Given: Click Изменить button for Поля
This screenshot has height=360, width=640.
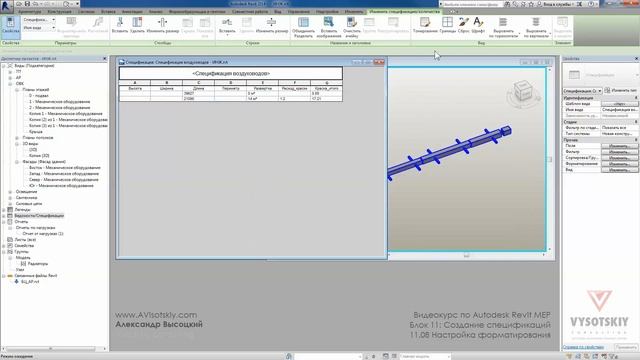Looking at the screenshot, I should [x=619, y=146].
